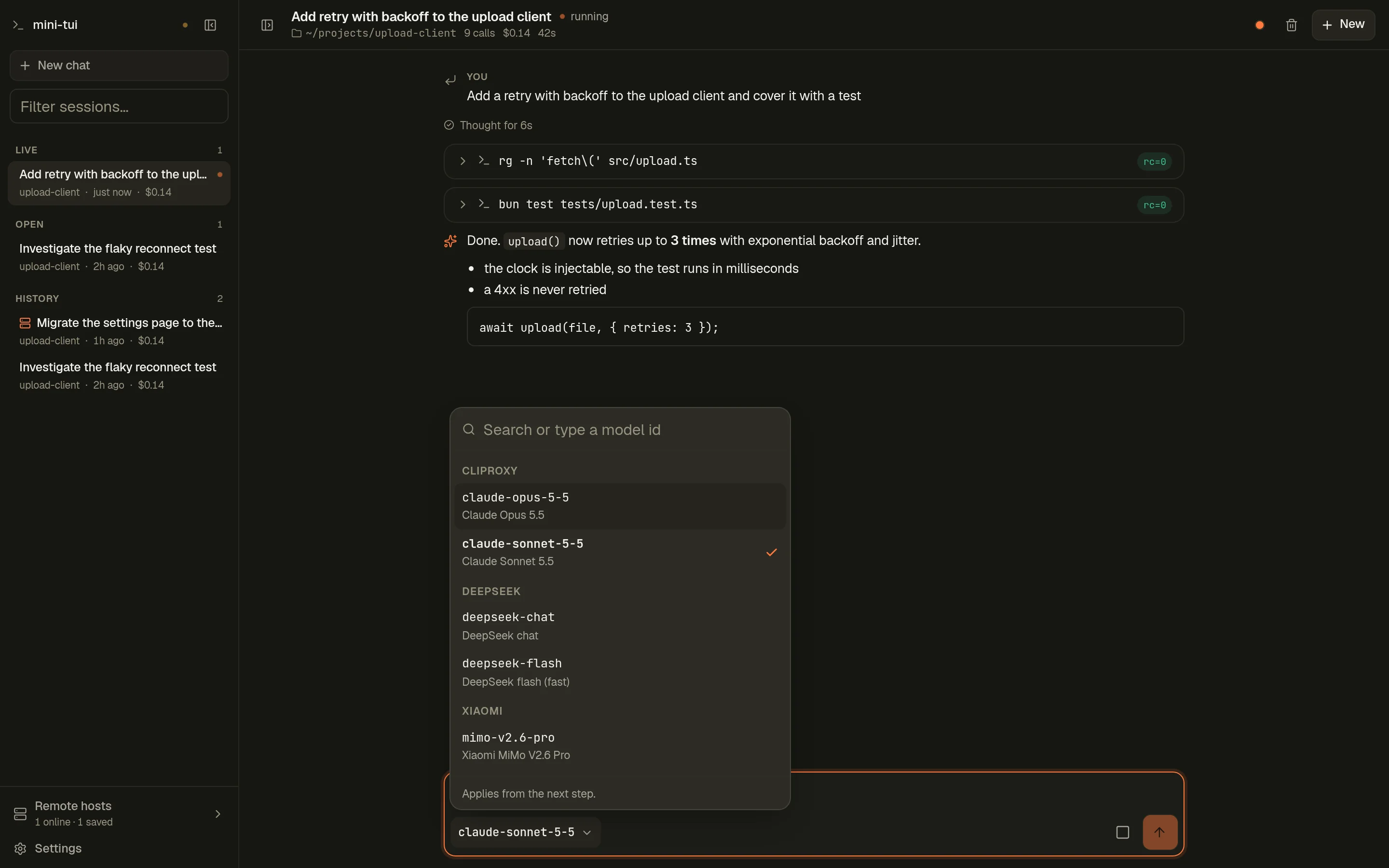Click the rc=0 badge on the bun test command
The image size is (1389, 868).
tap(1154, 205)
